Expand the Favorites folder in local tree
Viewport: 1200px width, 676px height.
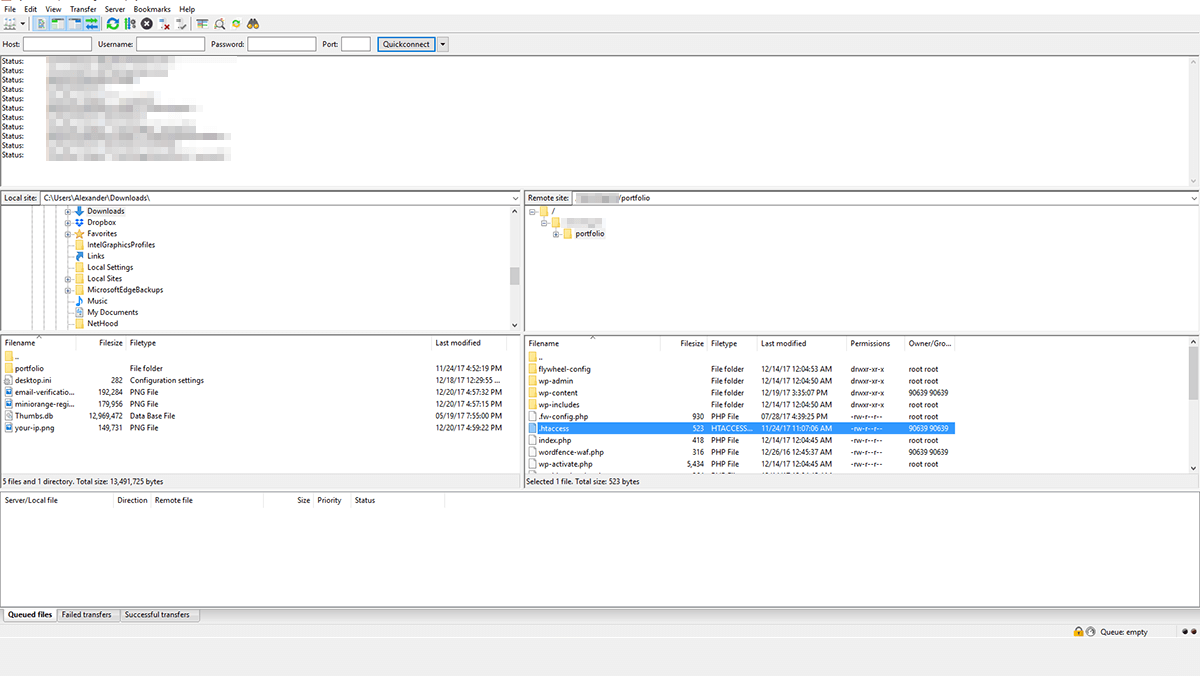click(68, 233)
